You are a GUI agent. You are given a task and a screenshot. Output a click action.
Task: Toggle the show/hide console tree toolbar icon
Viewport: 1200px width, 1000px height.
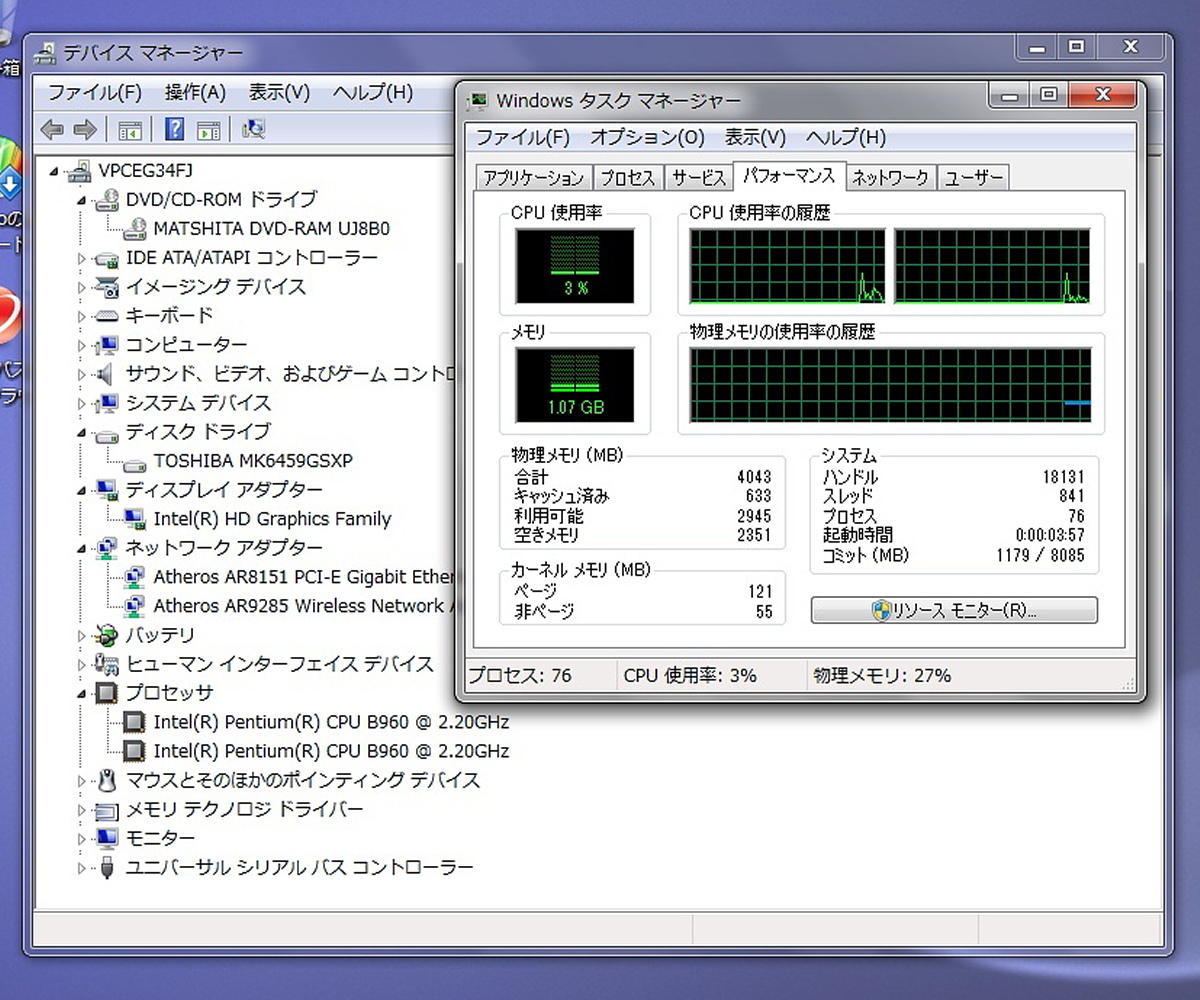(129, 129)
